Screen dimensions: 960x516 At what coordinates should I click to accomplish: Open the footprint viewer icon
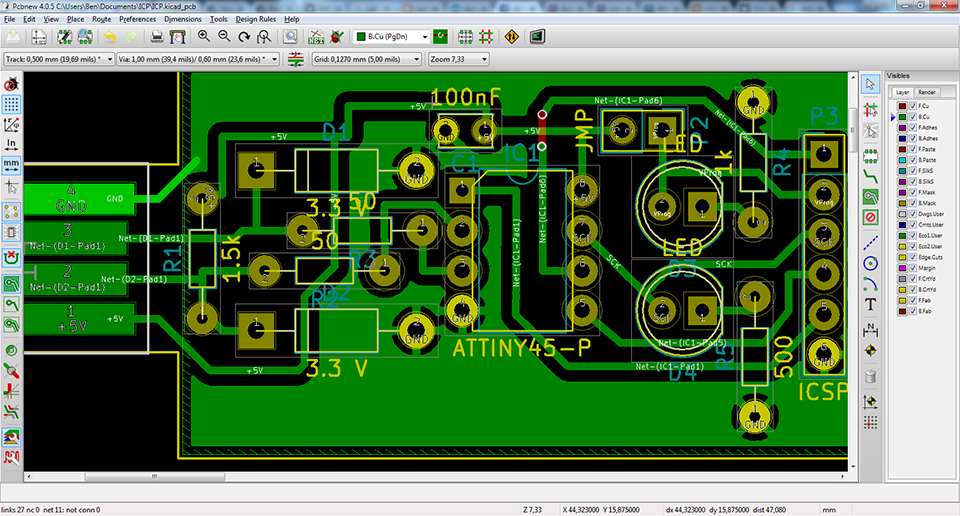(85, 37)
